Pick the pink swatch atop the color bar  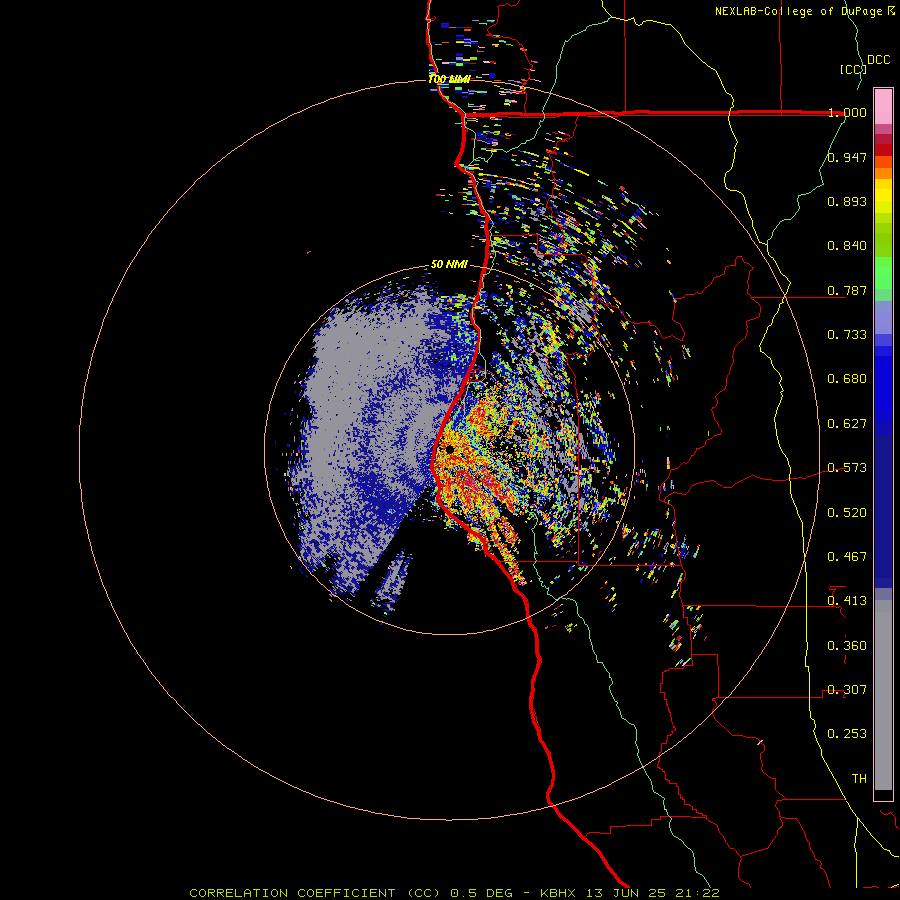click(883, 106)
